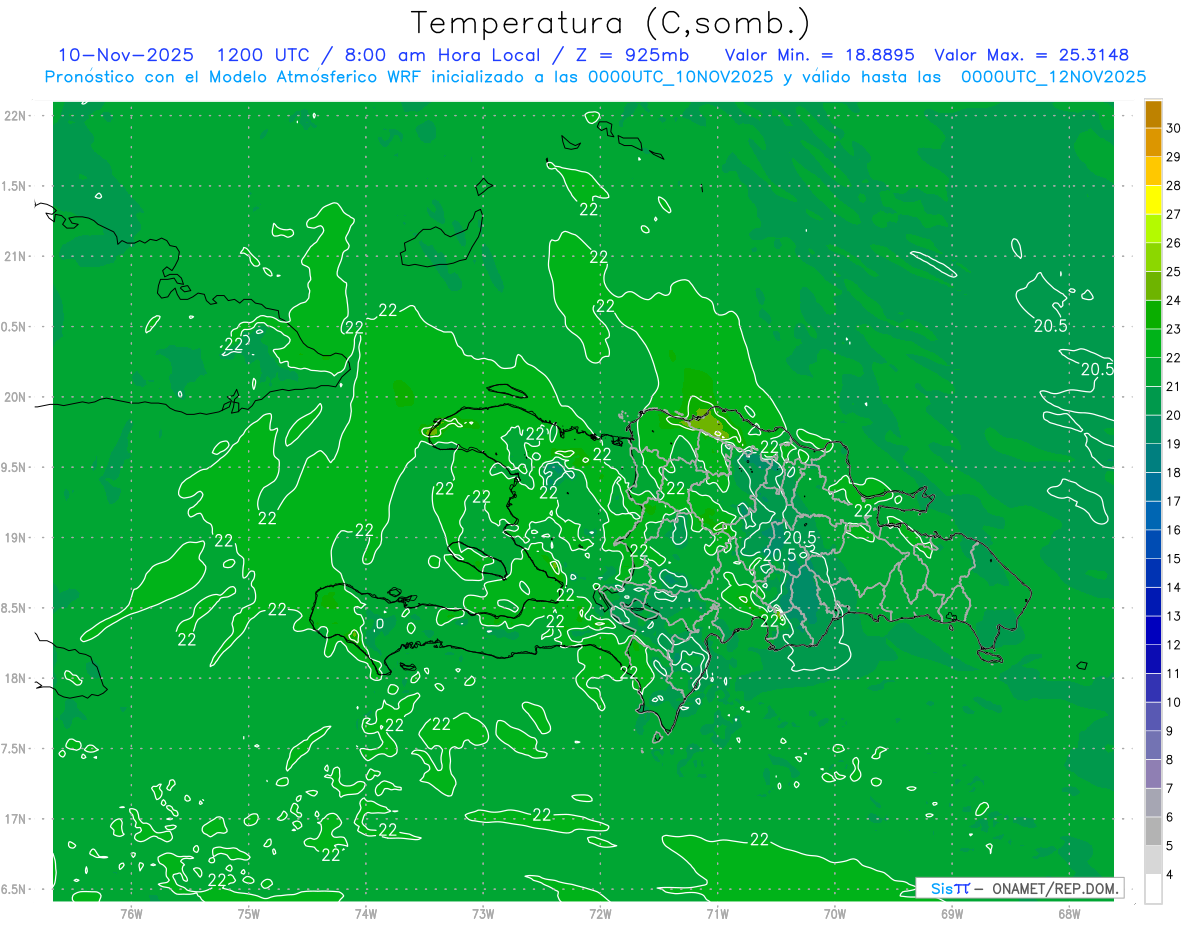The height and width of the screenshot is (927, 1200).
Task: Click the colorbar label 30
Action: pyautogui.click(x=1174, y=128)
